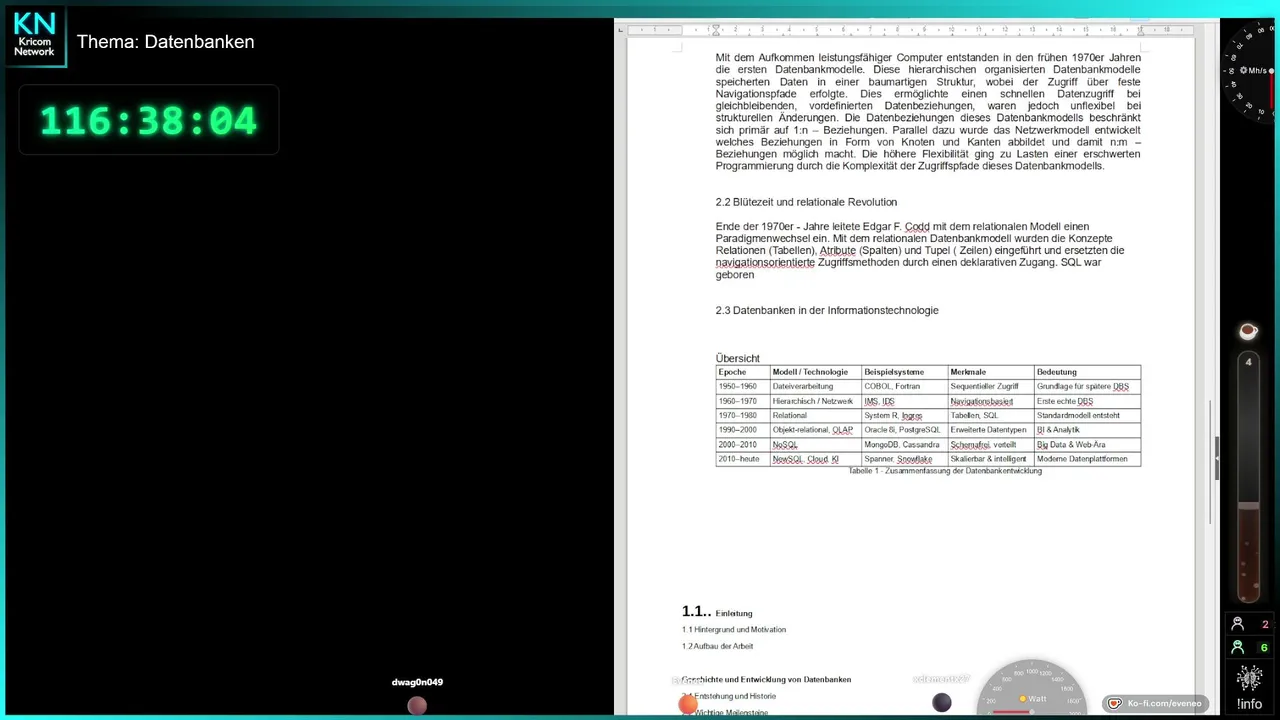Click the 'Epoche' table header cell
The width and height of the screenshot is (1280, 720).
pyautogui.click(x=743, y=372)
